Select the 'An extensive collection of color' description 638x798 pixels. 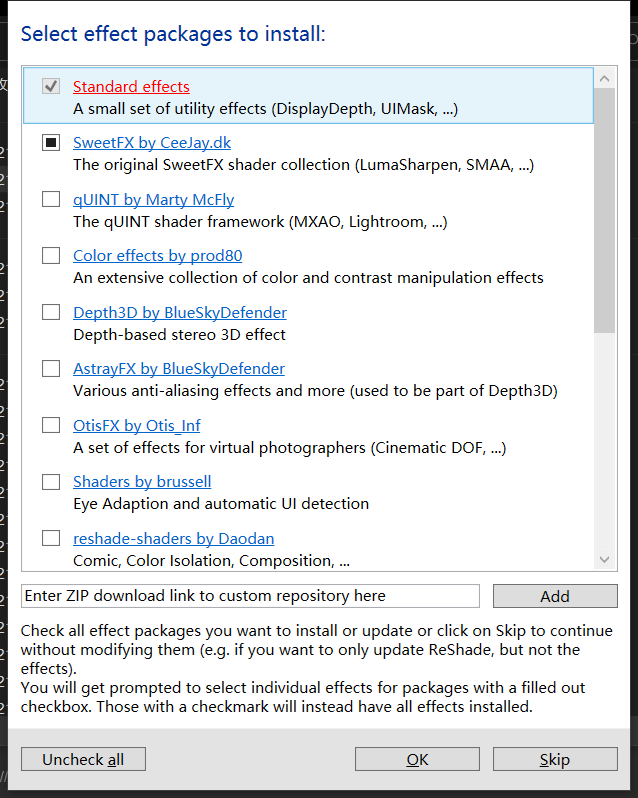[308, 278]
